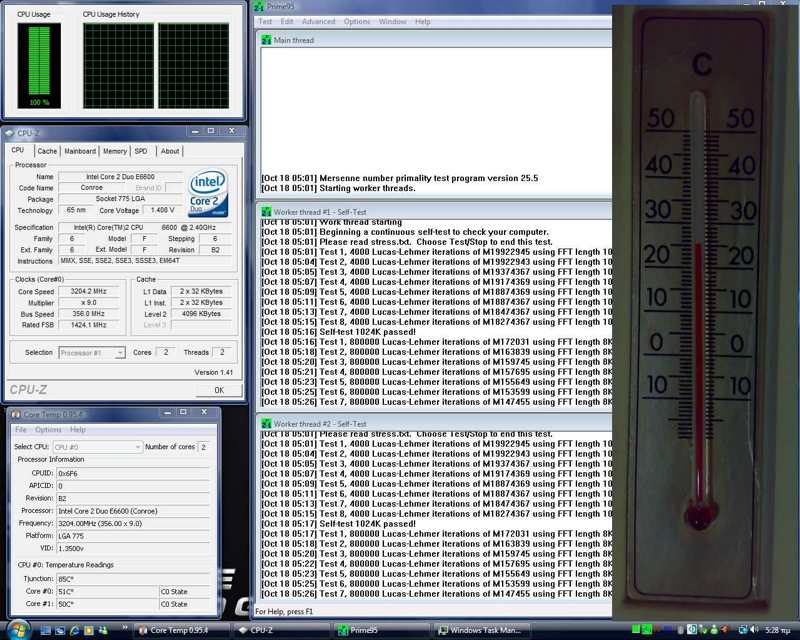Open Cache tab in CPU-Z

[x=47, y=151]
